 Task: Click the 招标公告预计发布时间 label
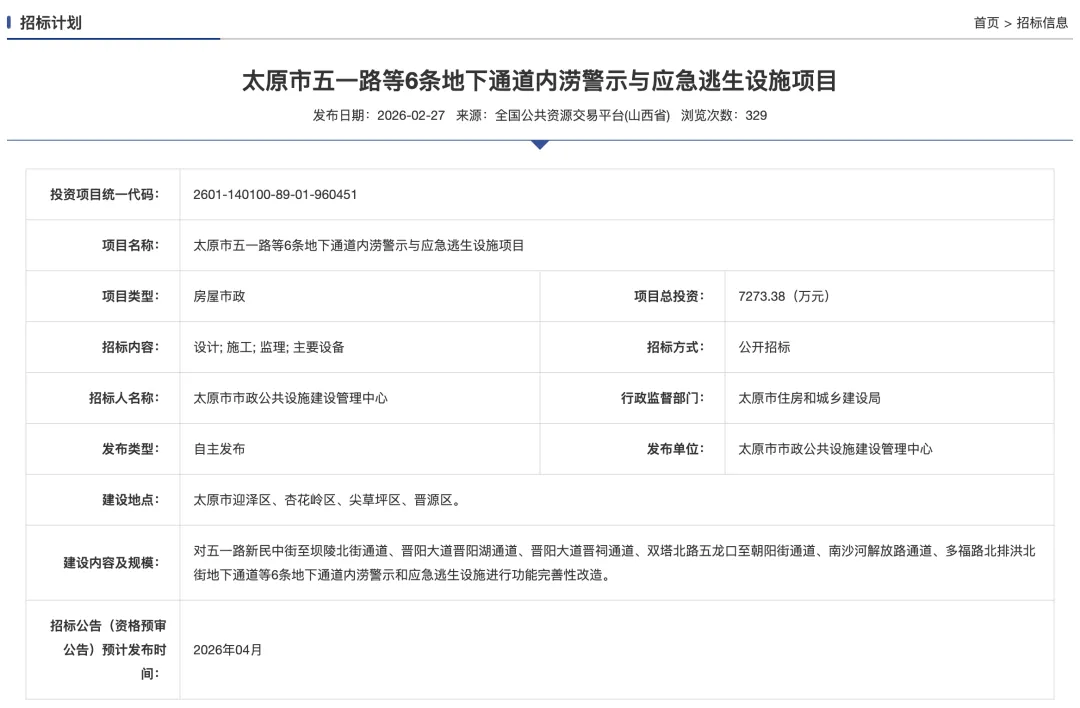[108, 649]
